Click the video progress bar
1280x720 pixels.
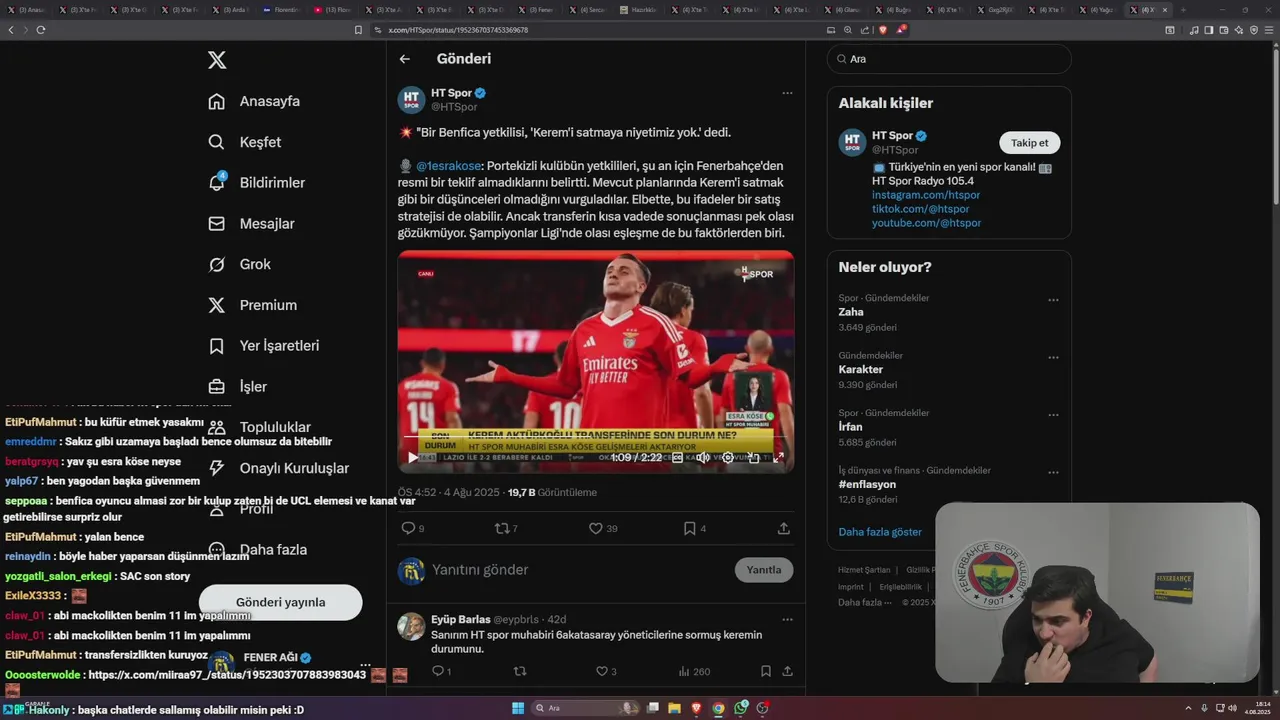(596, 437)
